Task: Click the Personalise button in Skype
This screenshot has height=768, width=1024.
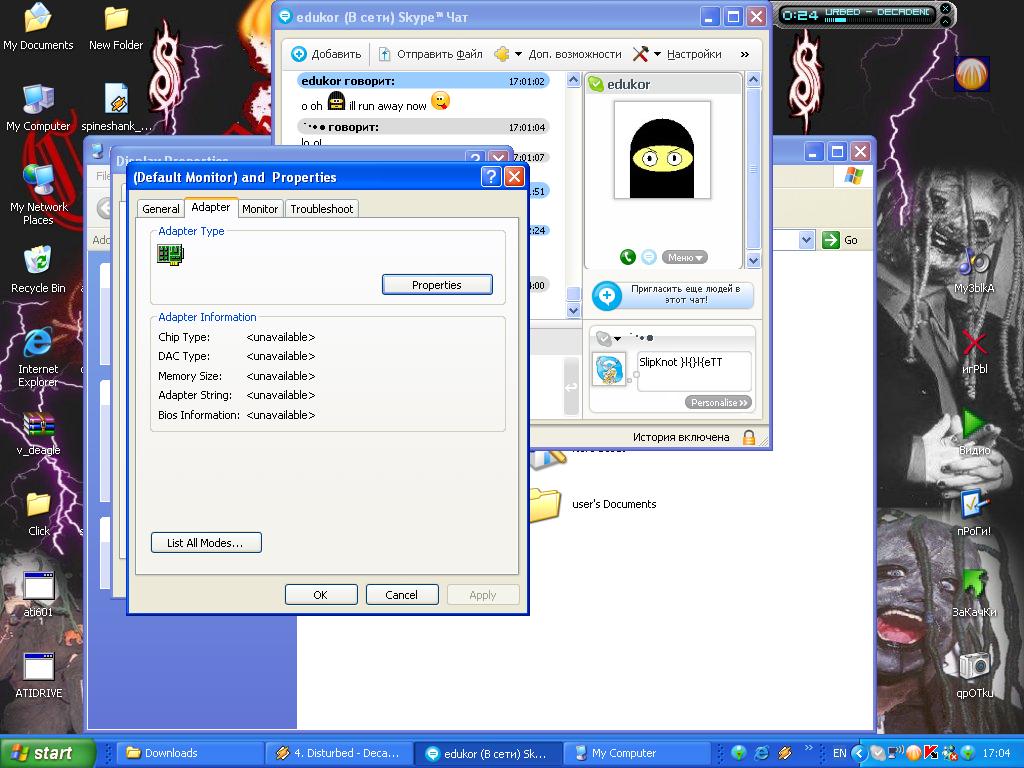Action: click(718, 402)
